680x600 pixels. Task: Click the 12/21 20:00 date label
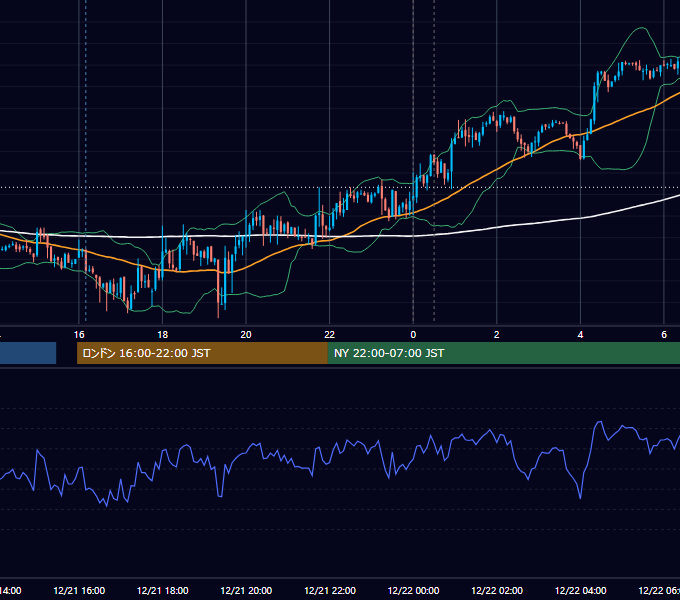(x=246, y=590)
